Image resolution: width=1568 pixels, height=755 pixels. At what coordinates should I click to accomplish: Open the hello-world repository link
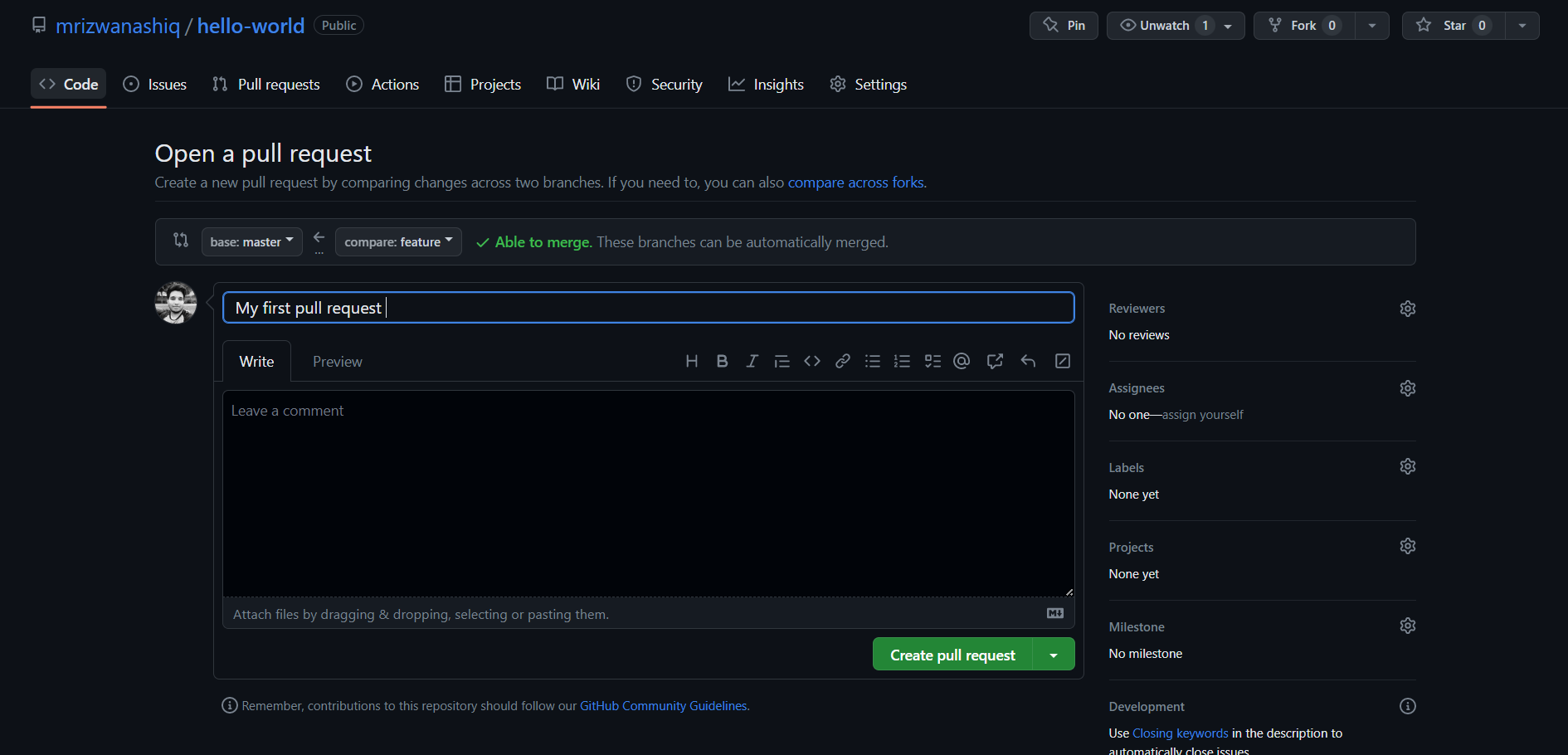point(251,26)
